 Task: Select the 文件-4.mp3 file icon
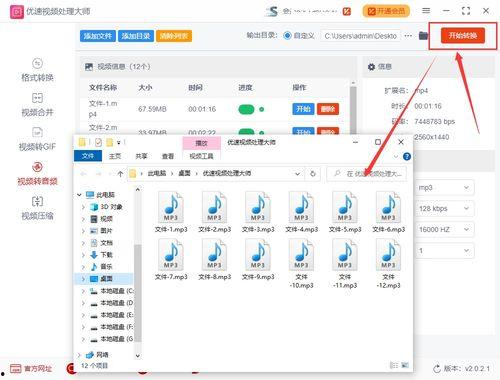301,208
